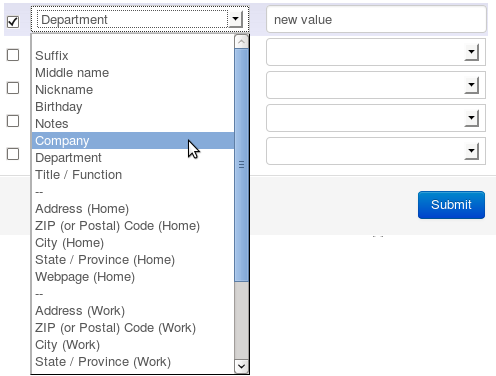Expand the fourth empty dropdown above Submit
This screenshot has height=376, width=496.
[471, 151]
